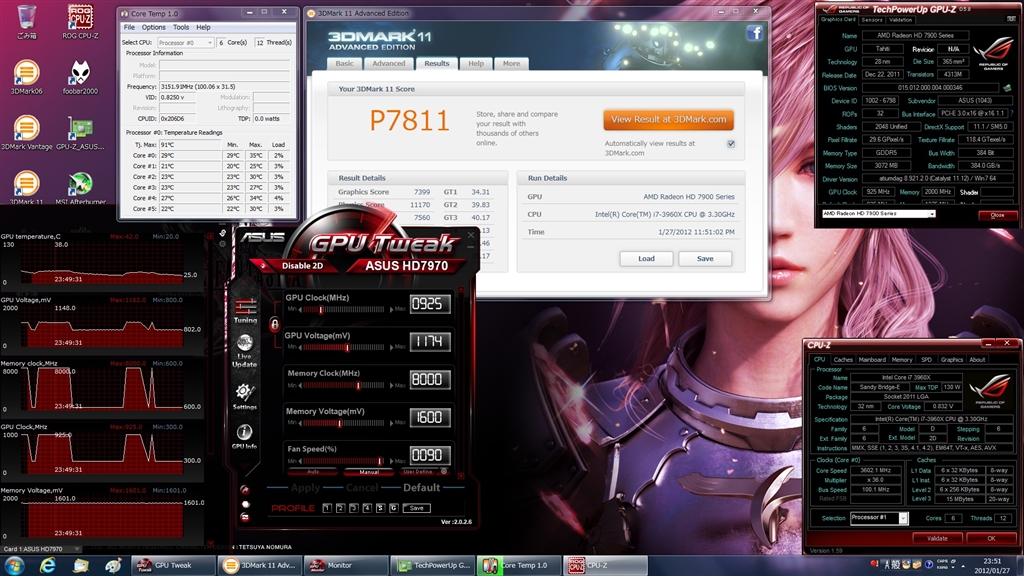Click the GPU Clock value field 0925
This screenshot has width=1024, height=576.
430,304
